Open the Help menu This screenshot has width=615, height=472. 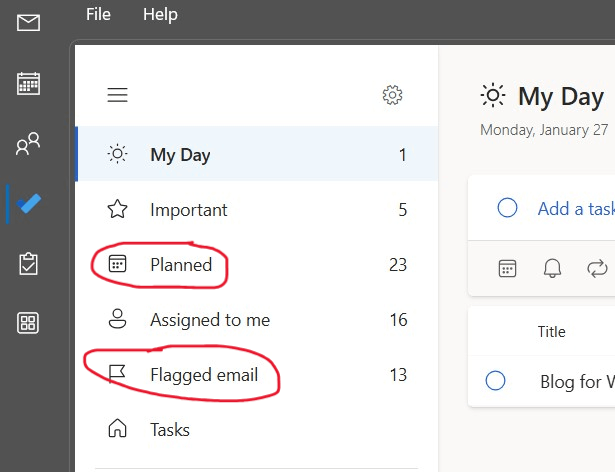point(160,15)
